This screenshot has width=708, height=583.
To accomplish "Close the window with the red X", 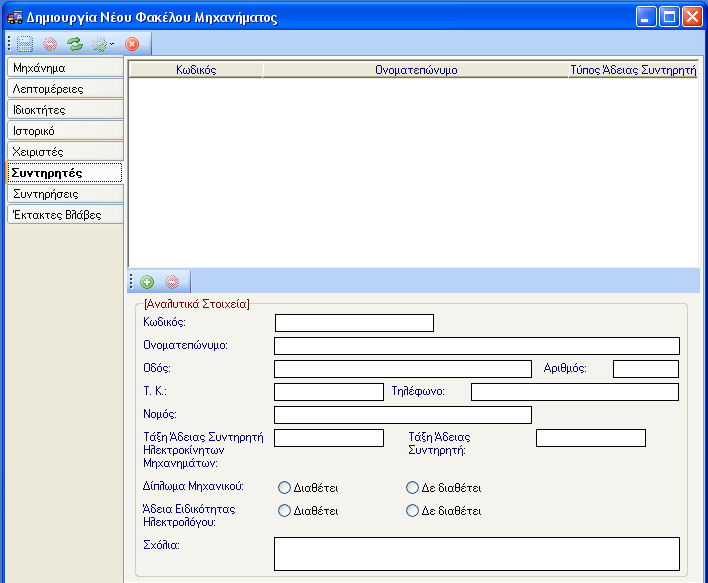I will pyautogui.click(x=692, y=17).
